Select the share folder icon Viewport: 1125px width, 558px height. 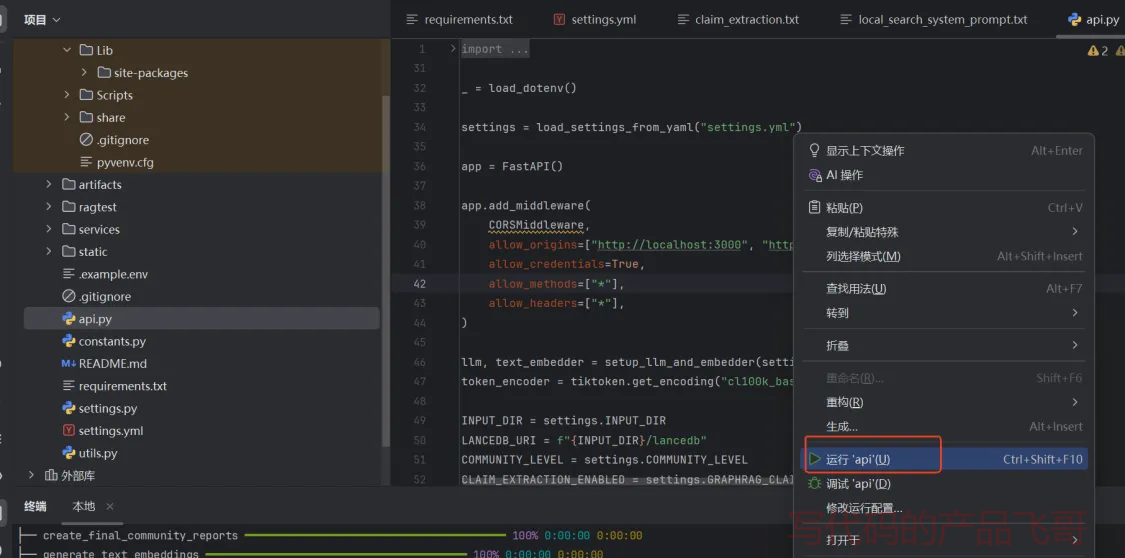[x=86, y=117]
